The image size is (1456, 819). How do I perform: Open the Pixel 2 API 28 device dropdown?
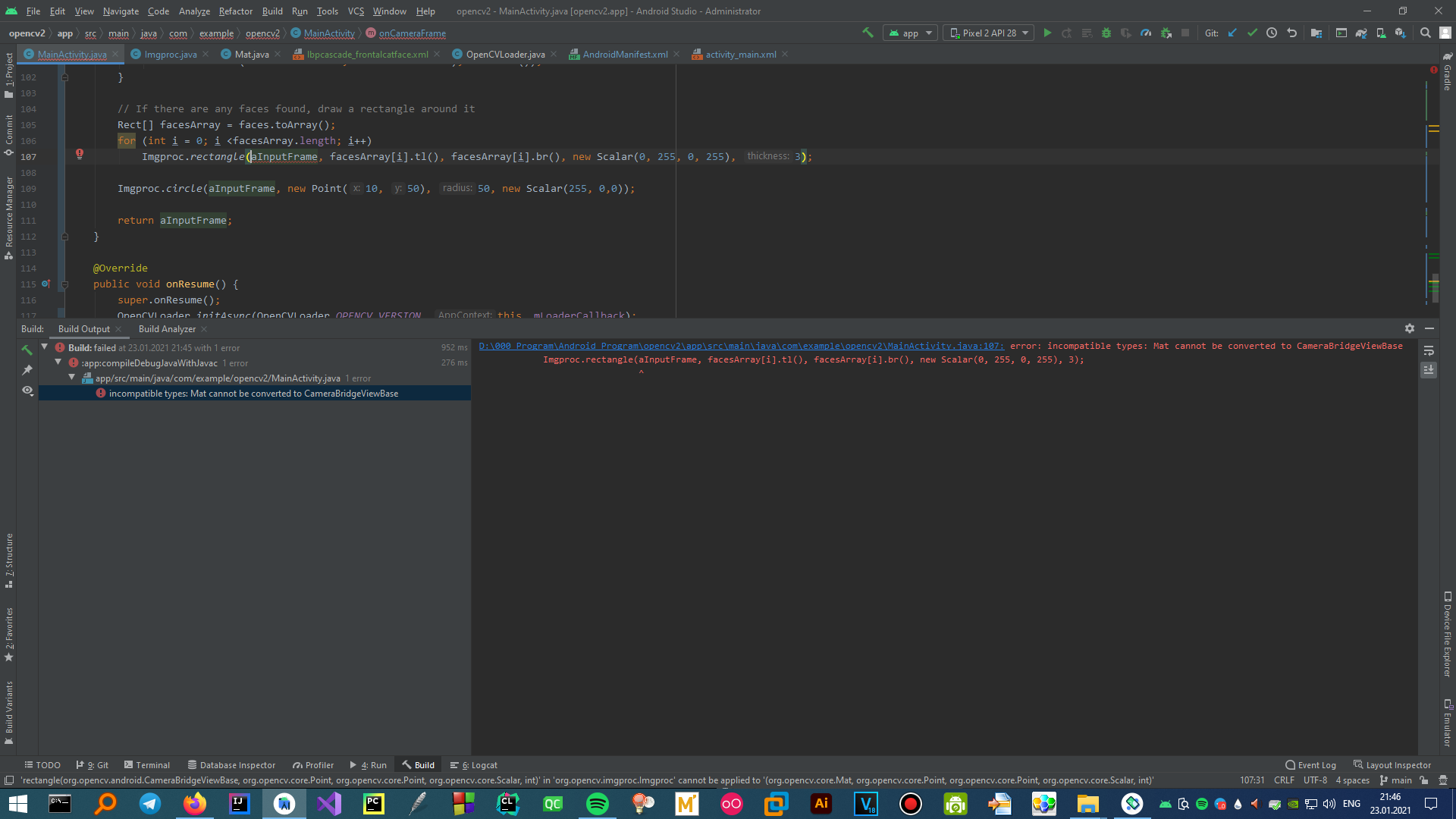(989, 33)
